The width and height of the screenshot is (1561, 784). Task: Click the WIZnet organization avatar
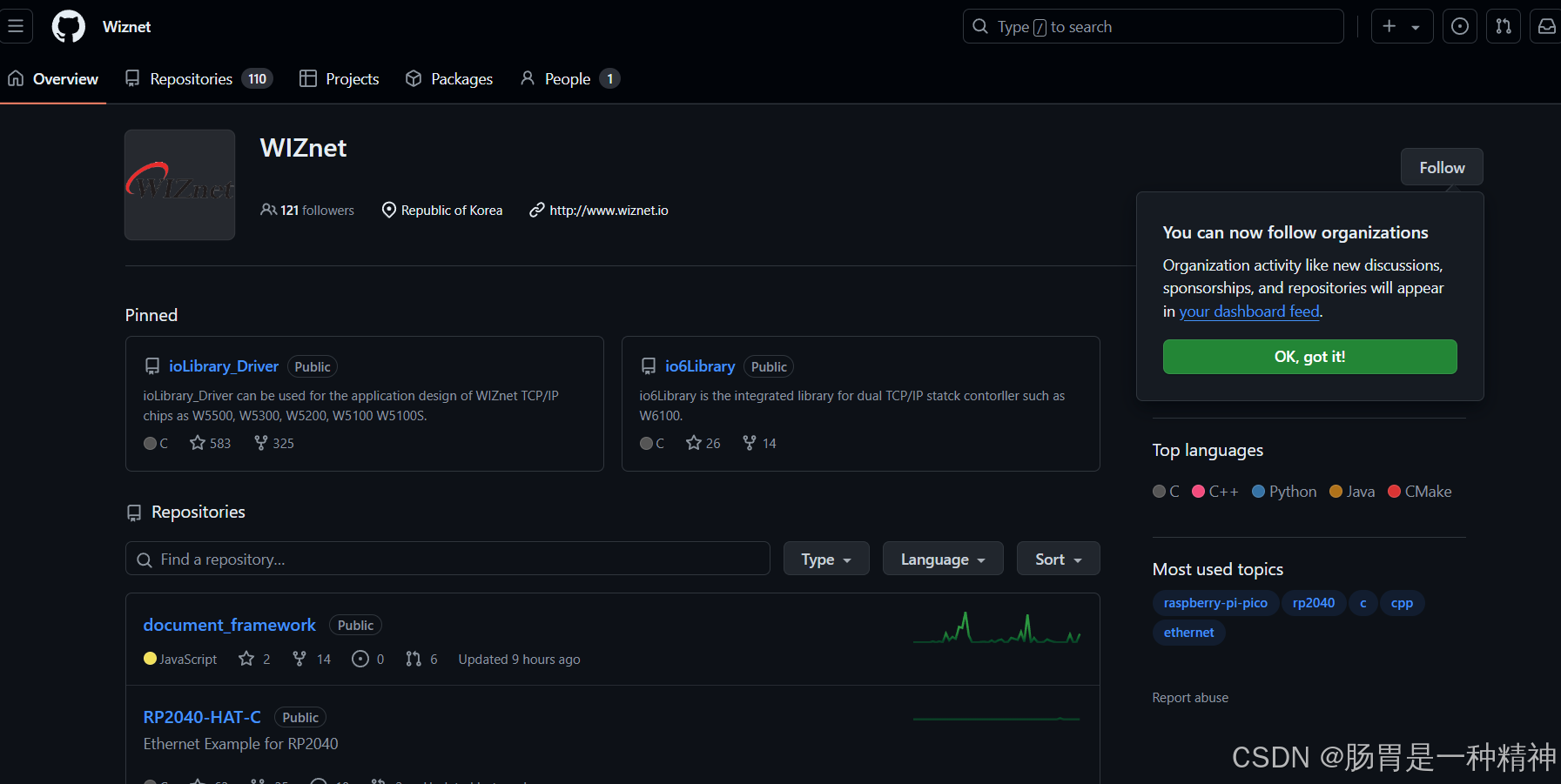pos(179,184)
